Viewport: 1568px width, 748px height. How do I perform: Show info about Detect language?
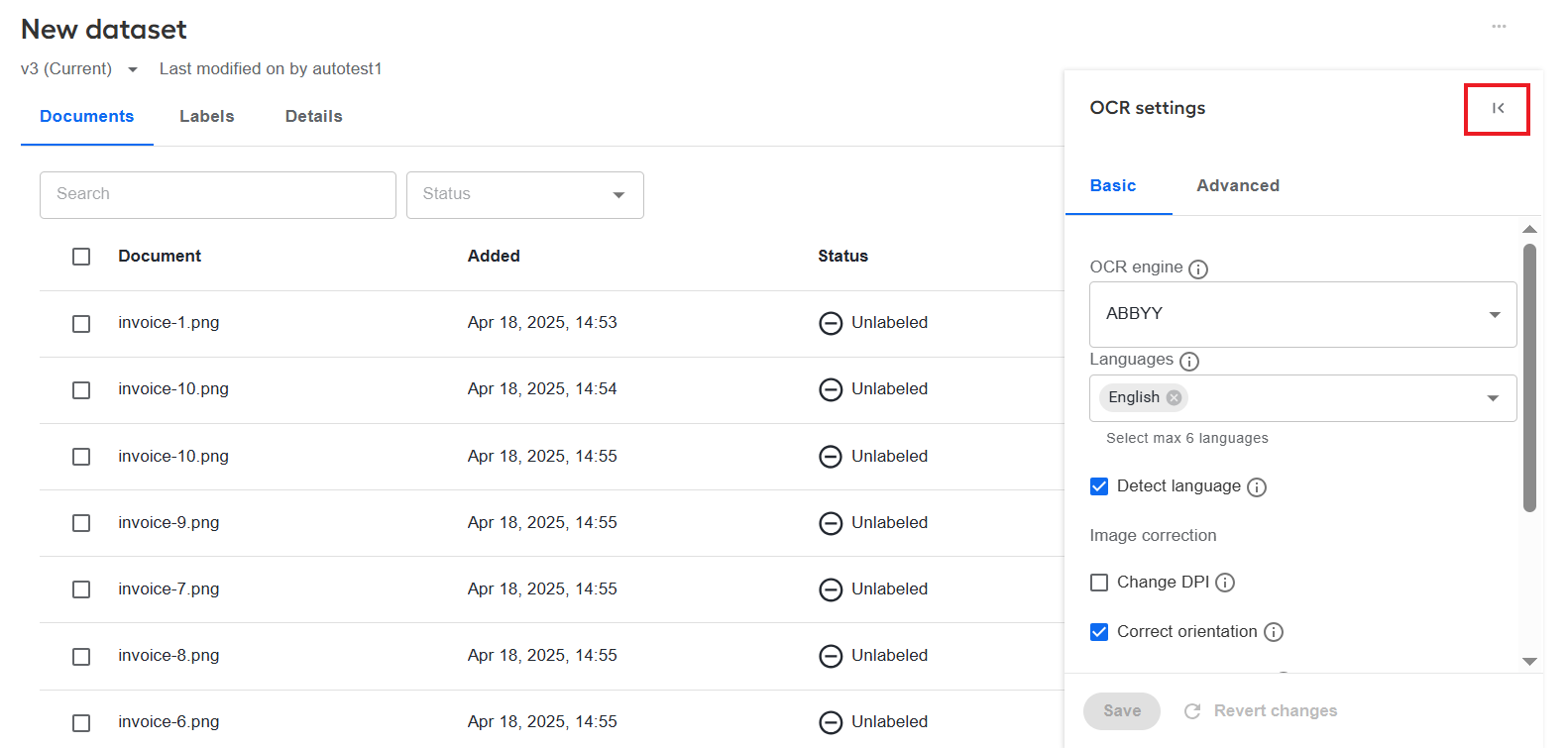(x=1257, y=486)
